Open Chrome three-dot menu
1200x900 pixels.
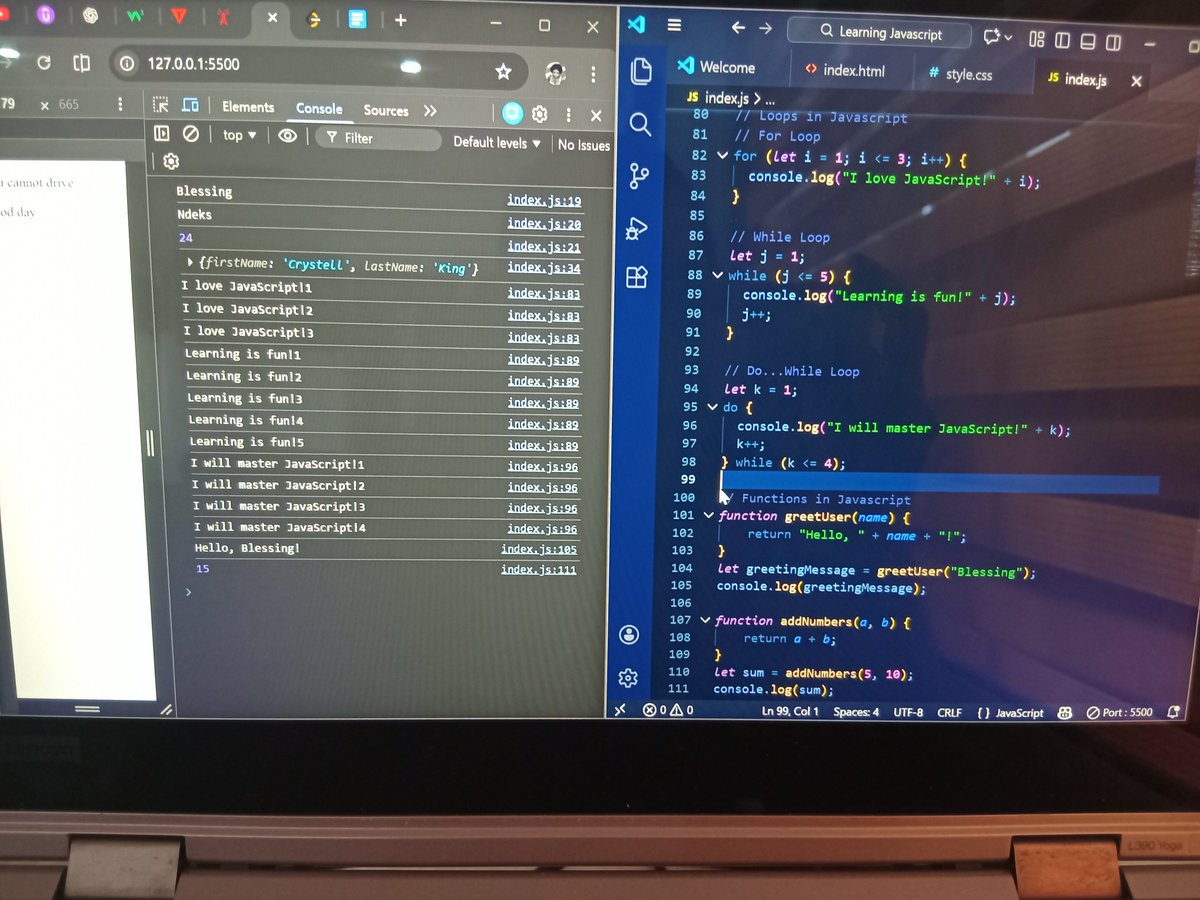pyautogui.click(x=593, y=75)
